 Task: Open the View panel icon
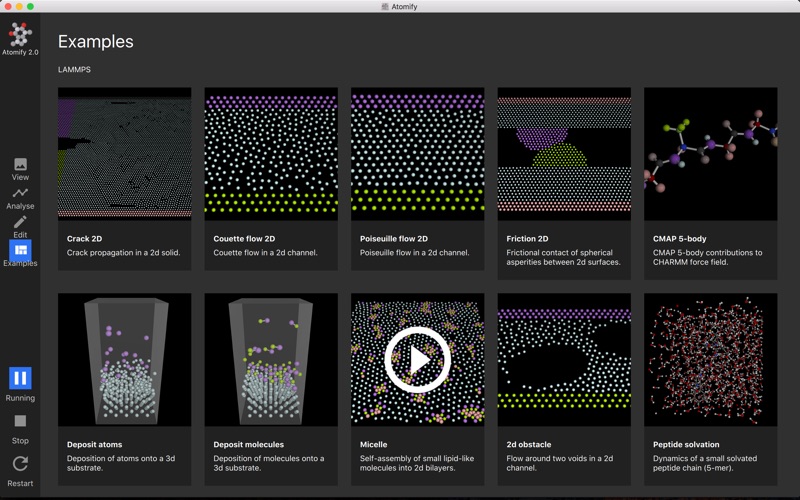[20, 164]
